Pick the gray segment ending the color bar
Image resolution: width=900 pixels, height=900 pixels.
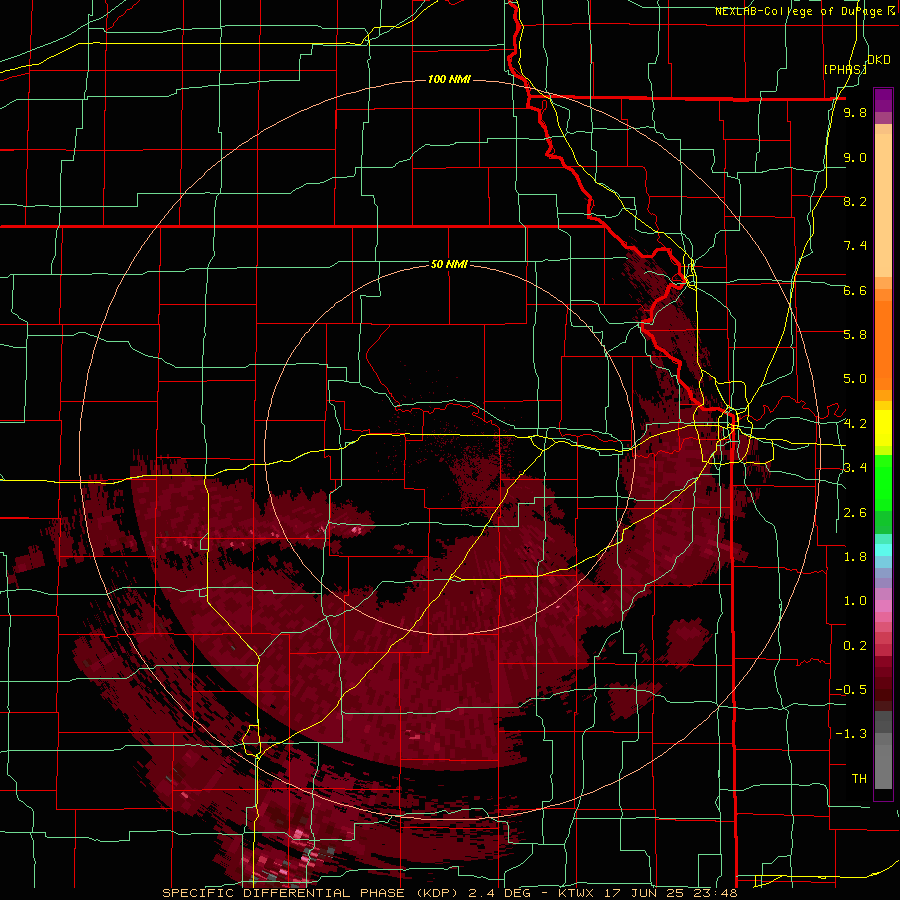point(883,769)
